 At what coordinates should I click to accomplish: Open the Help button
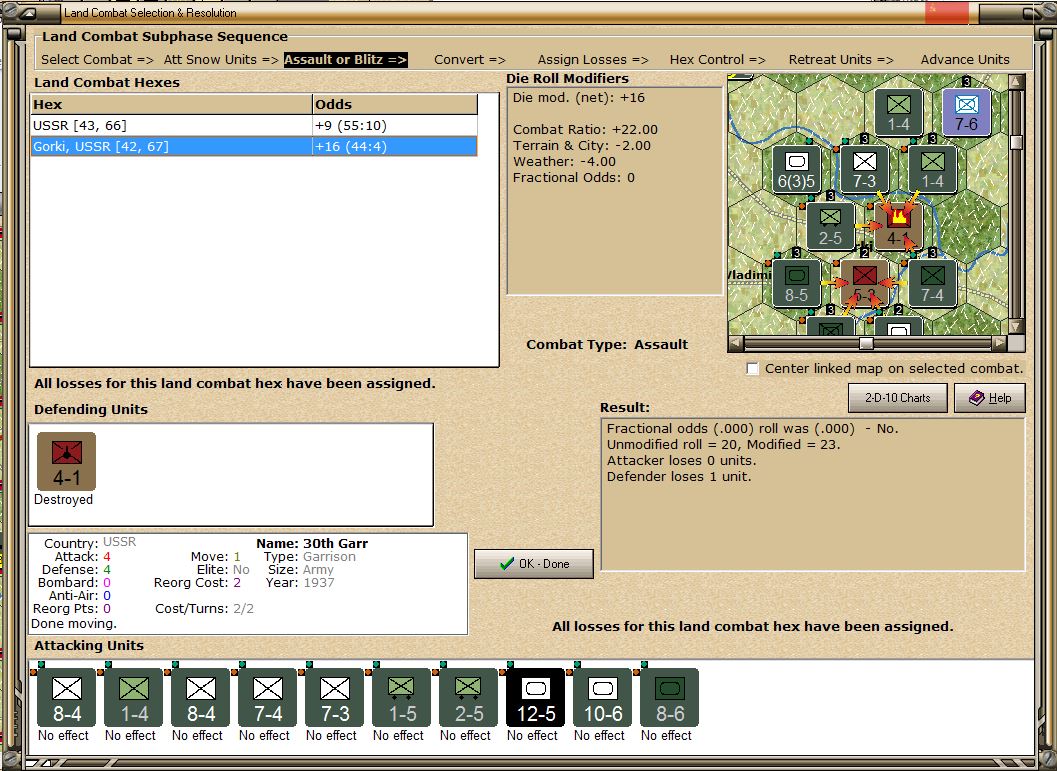[x=990, y=398]
